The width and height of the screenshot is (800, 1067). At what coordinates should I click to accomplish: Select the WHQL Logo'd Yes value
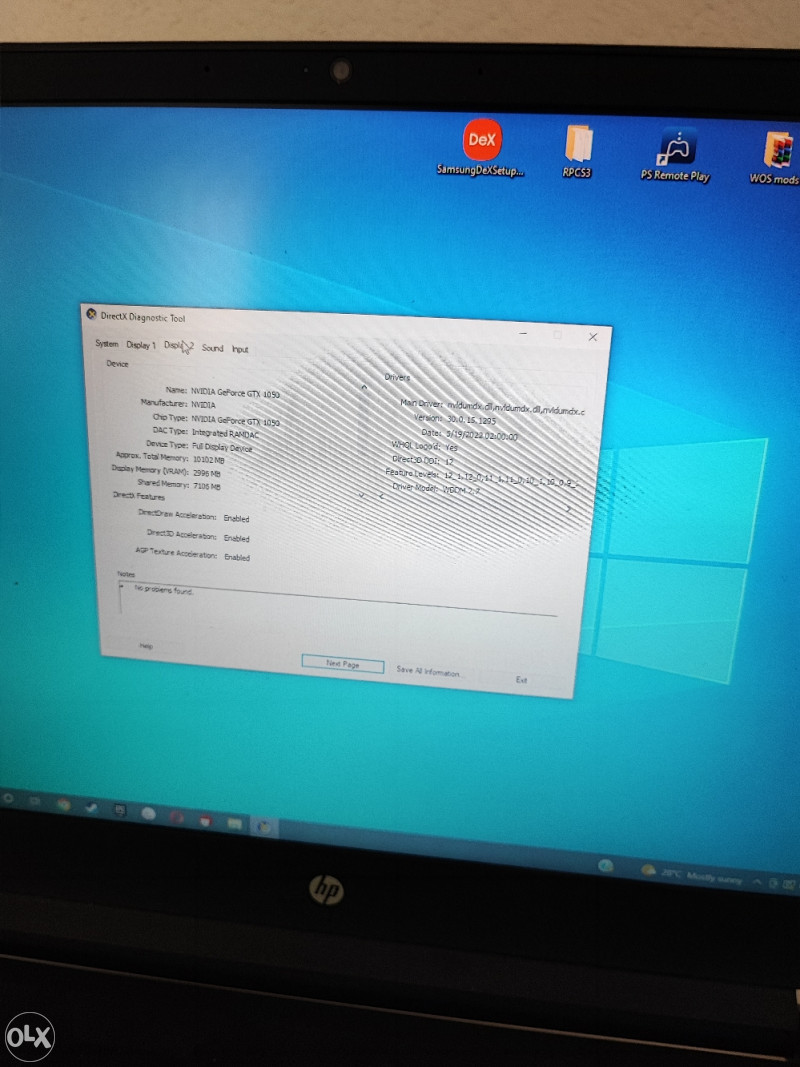pyautogui.click(x=452, y=447)
